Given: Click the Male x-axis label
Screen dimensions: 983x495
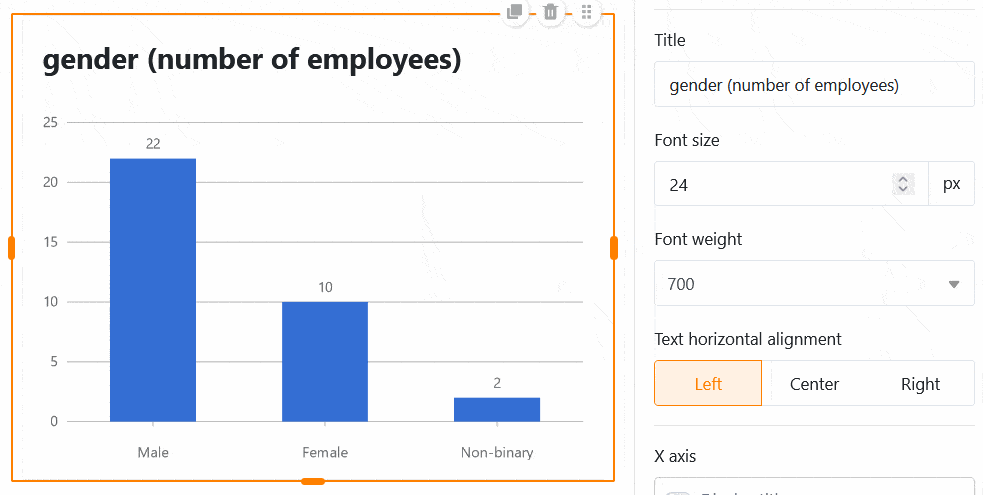Looking at the screenshot, I should (153, 452).
